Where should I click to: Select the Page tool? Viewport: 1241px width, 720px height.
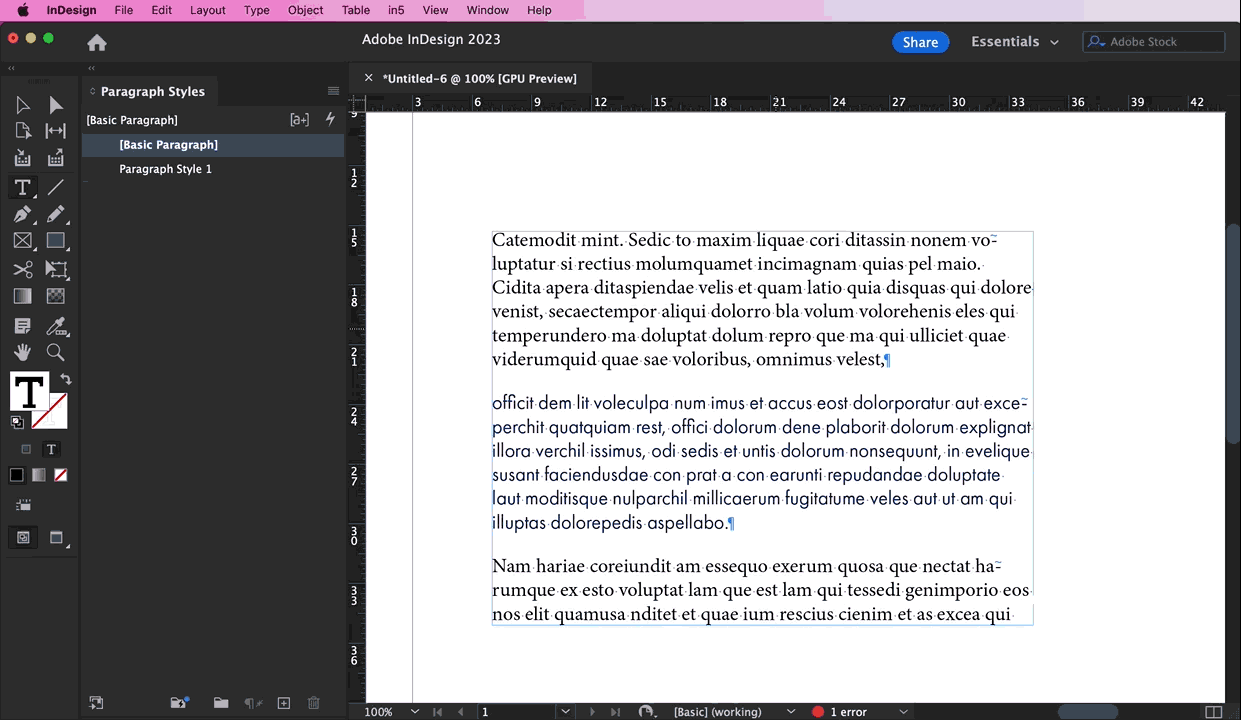click(x=23, y=131)
